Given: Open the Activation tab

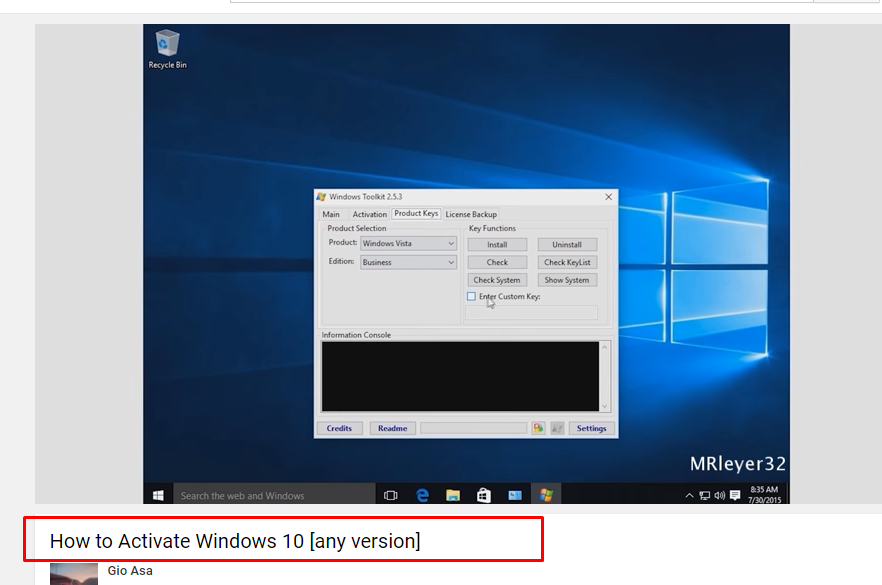Looking at the screenshot, I should tap(370, 214).
